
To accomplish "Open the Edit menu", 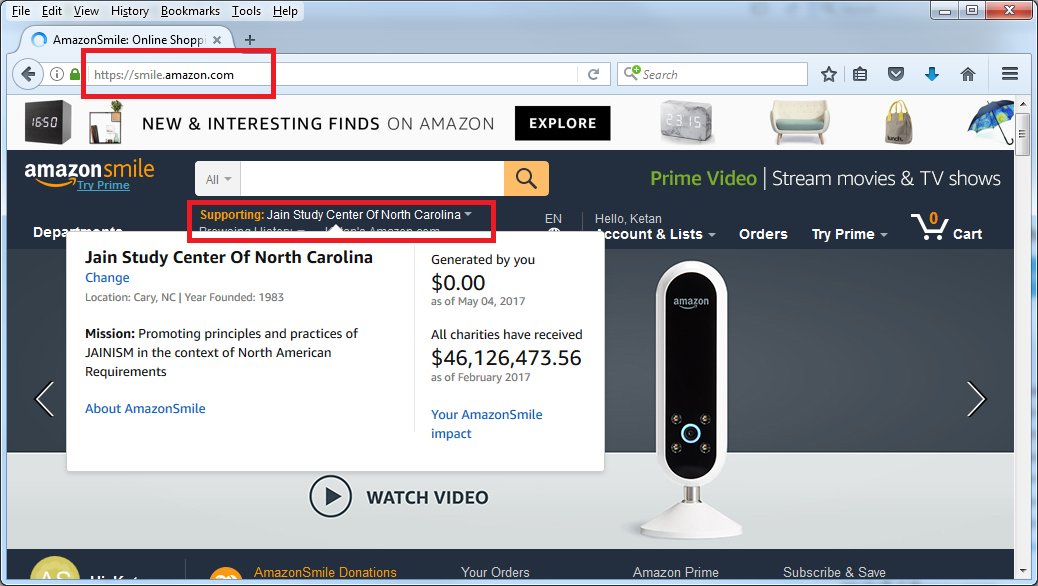I will tap(52, 11).
